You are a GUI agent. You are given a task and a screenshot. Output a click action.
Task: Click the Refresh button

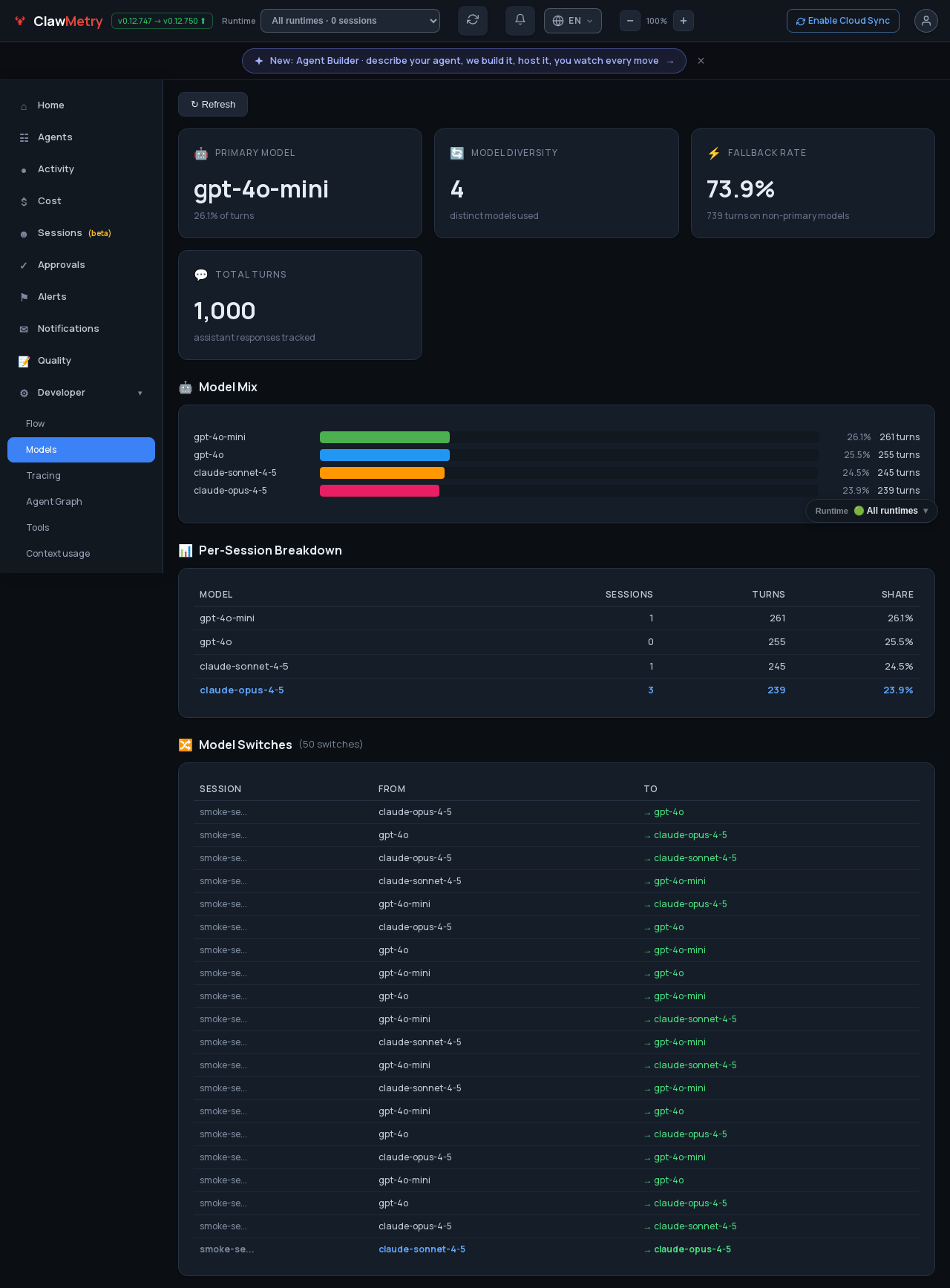[x=213, y=105]
